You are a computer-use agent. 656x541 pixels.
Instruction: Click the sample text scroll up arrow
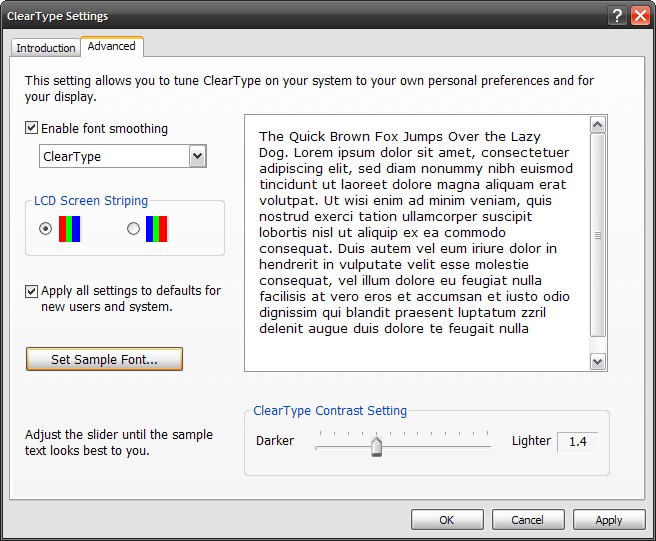pyautogui.click(x=597, y=124)
